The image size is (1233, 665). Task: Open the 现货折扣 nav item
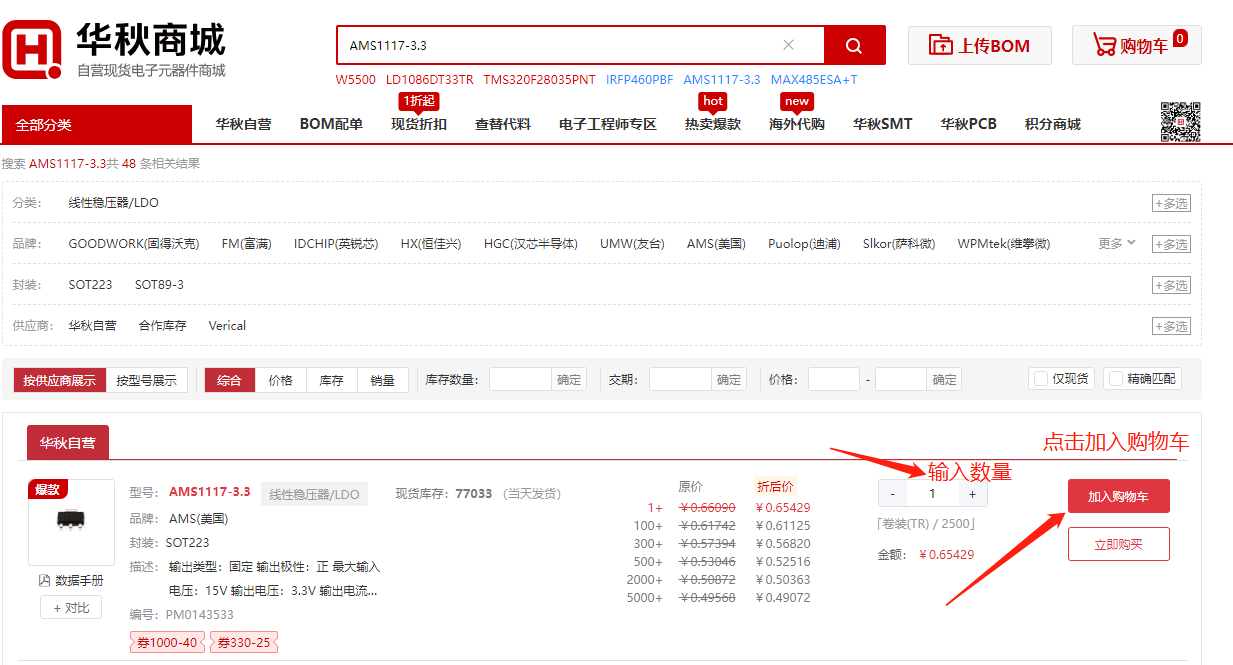[418, 124]
